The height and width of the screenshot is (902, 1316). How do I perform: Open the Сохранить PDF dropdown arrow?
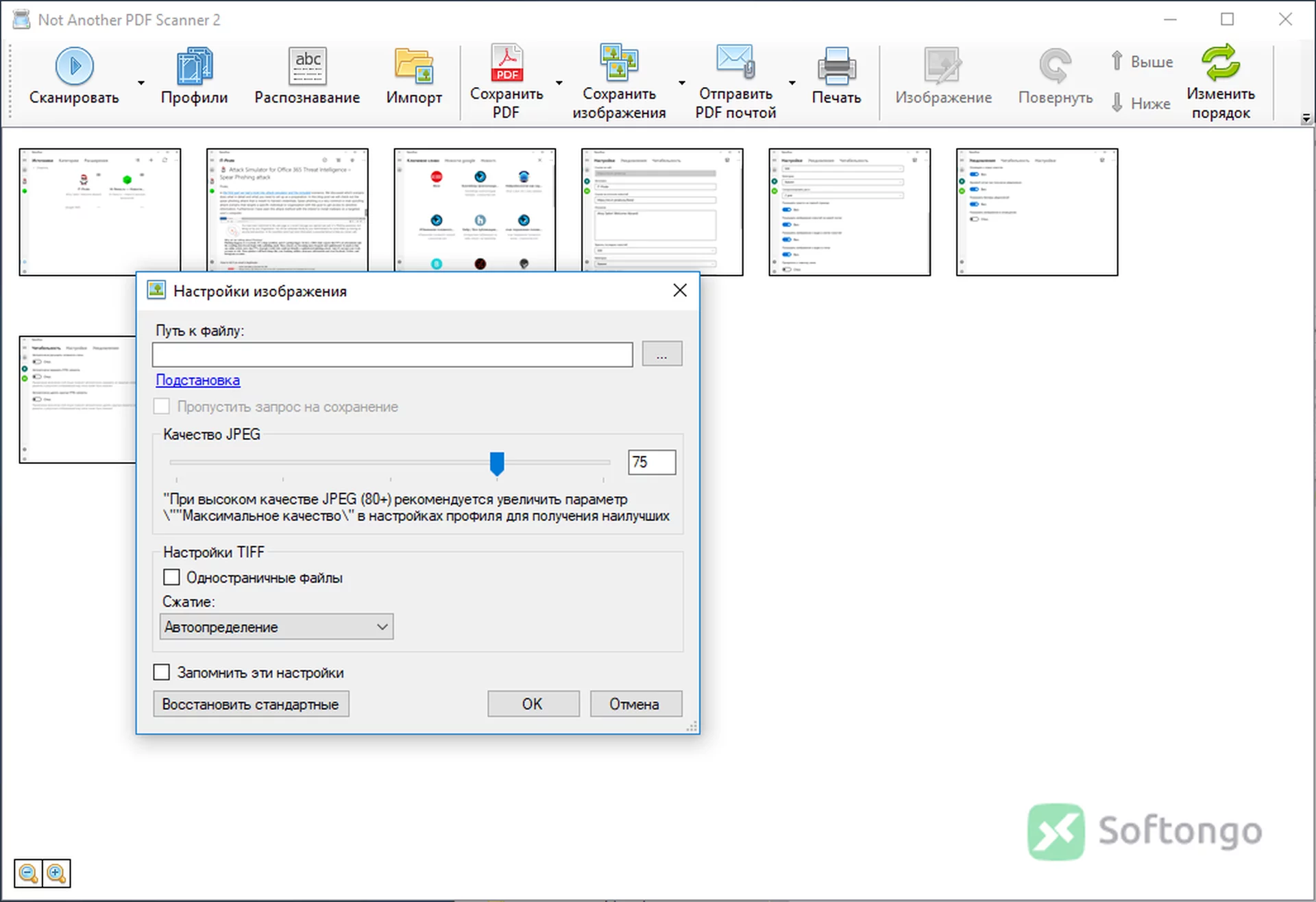pos(559,83)
